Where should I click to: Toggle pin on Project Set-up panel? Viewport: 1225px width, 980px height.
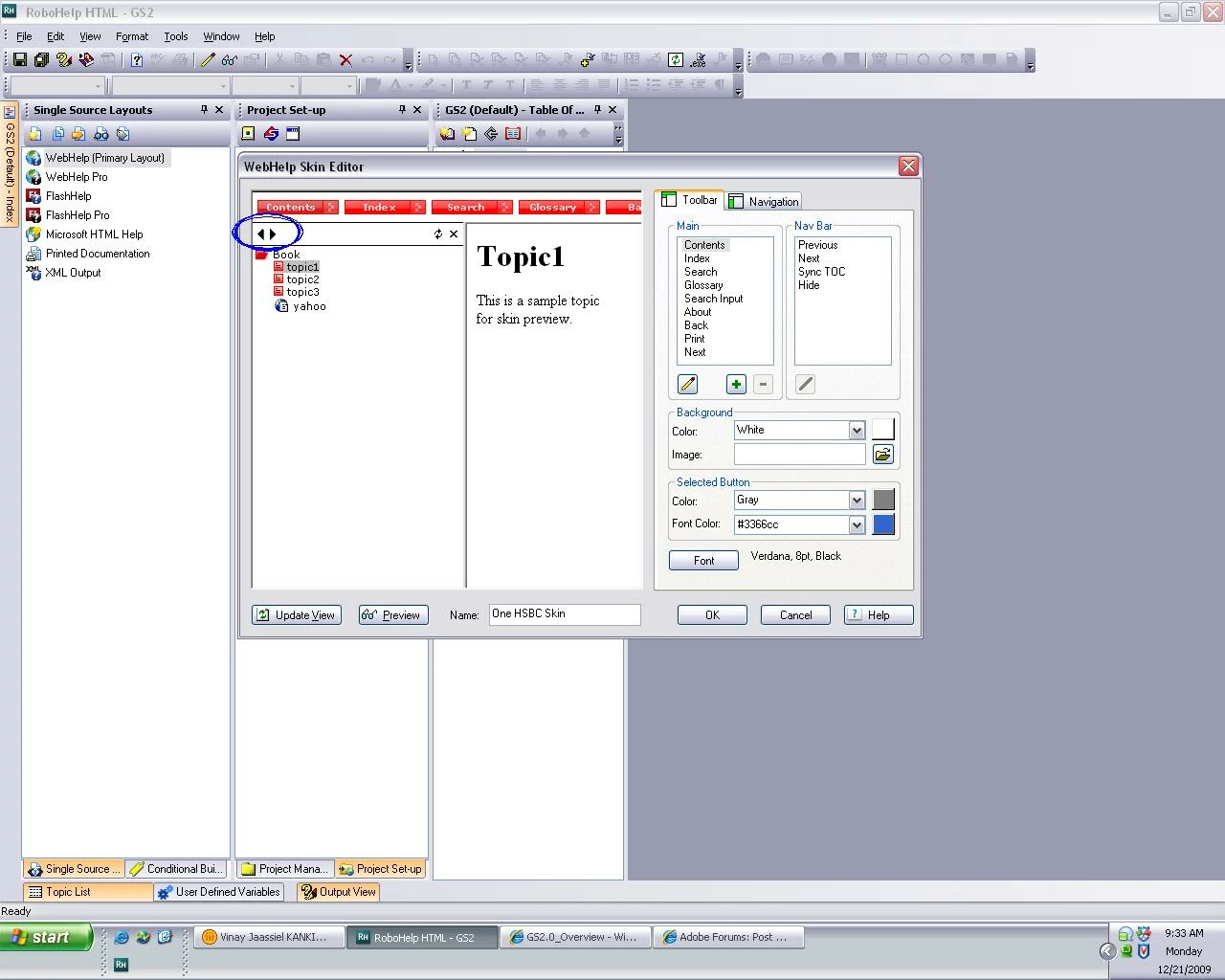click(402, 110)
